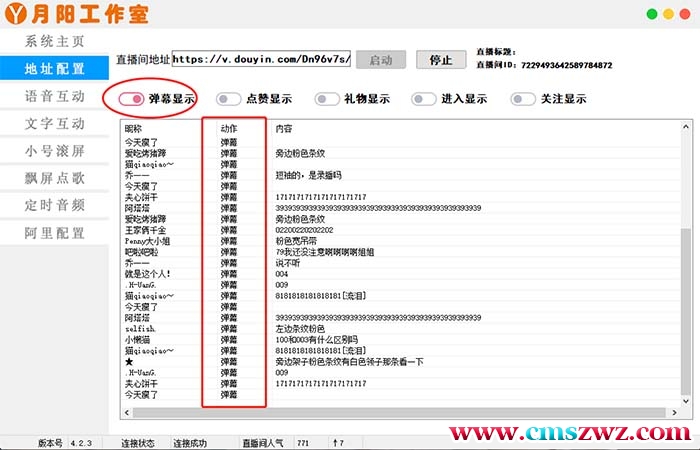700x450 pixels.
Task: Click the green maximize dot
Action: [682, 14]
